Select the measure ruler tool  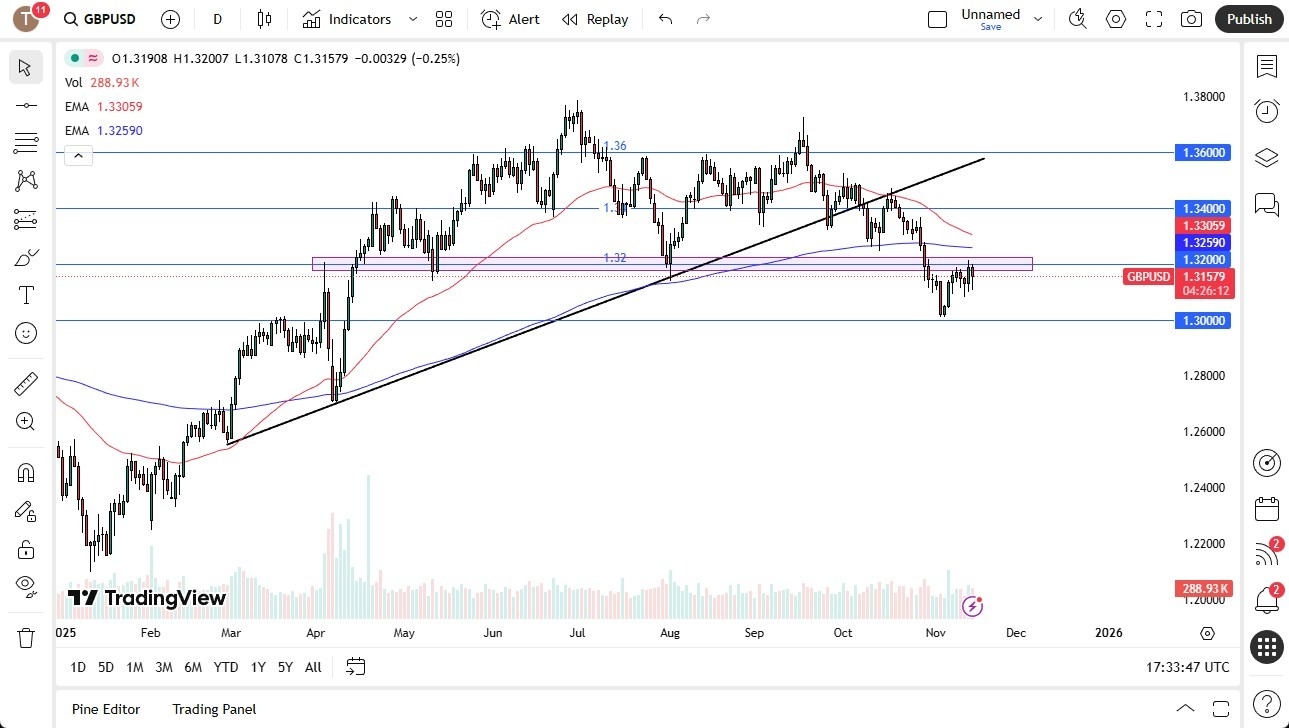[x=25, y=383]
